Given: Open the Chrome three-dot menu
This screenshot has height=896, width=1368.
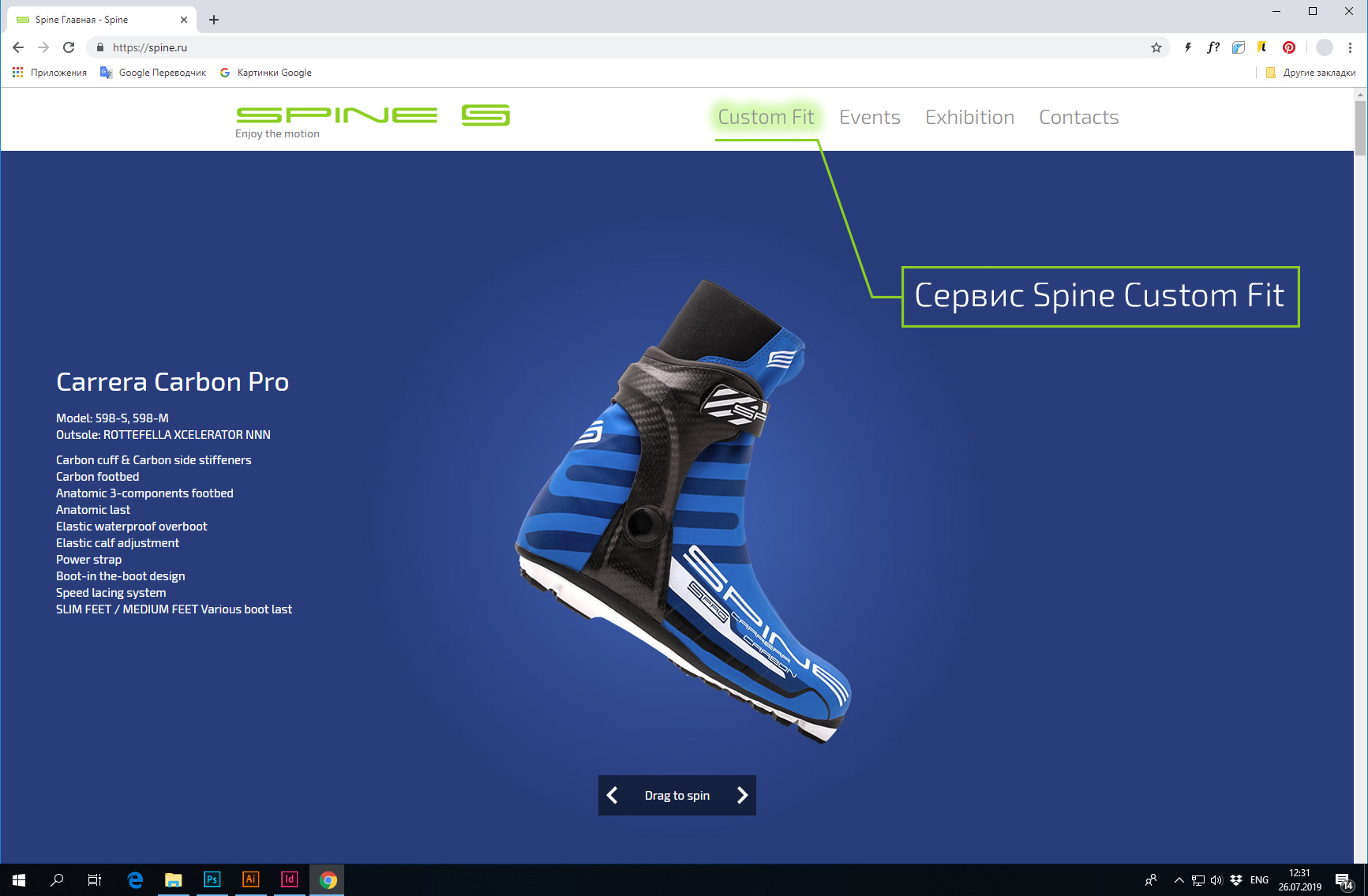Looking at the screenshot, I should click(1351, 47).
